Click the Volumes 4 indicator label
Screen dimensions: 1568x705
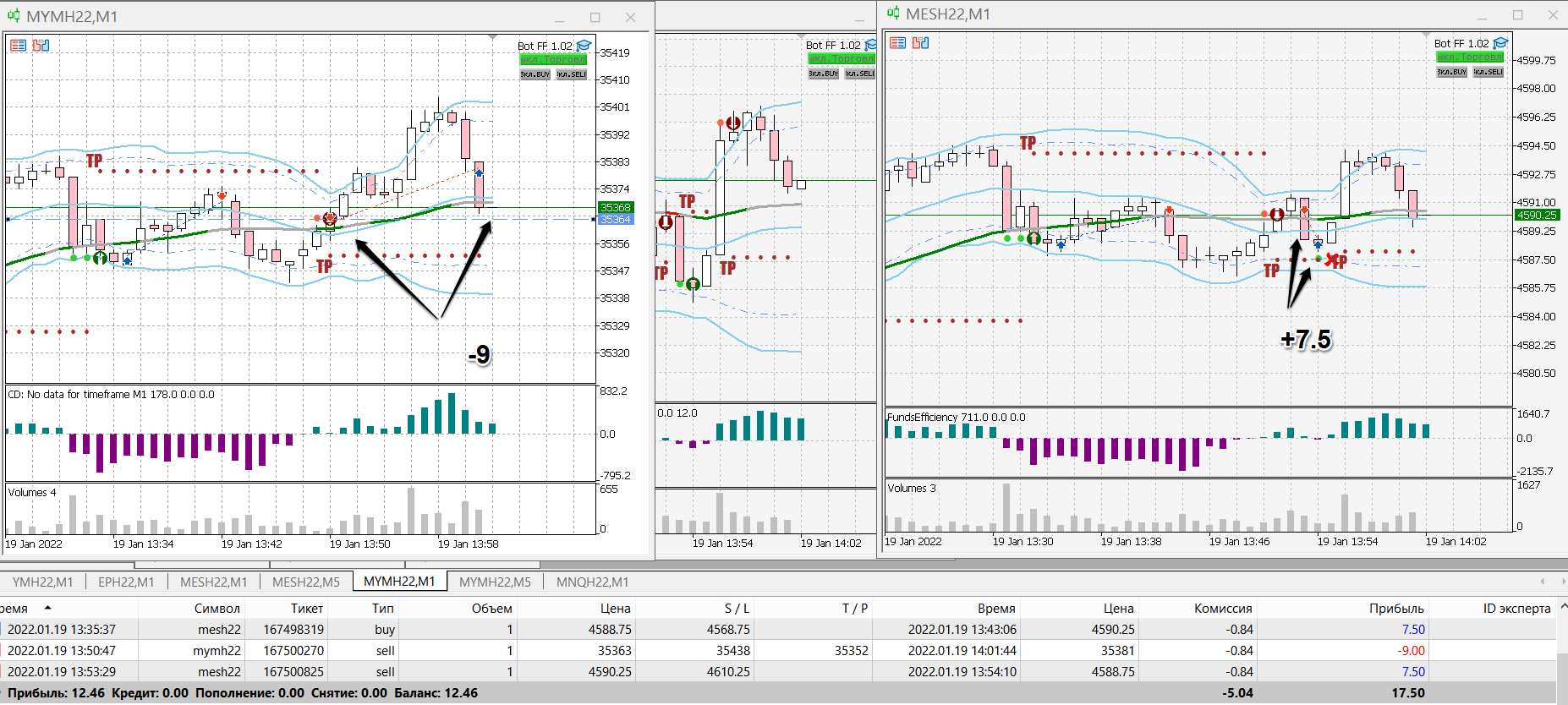point(32,492)
